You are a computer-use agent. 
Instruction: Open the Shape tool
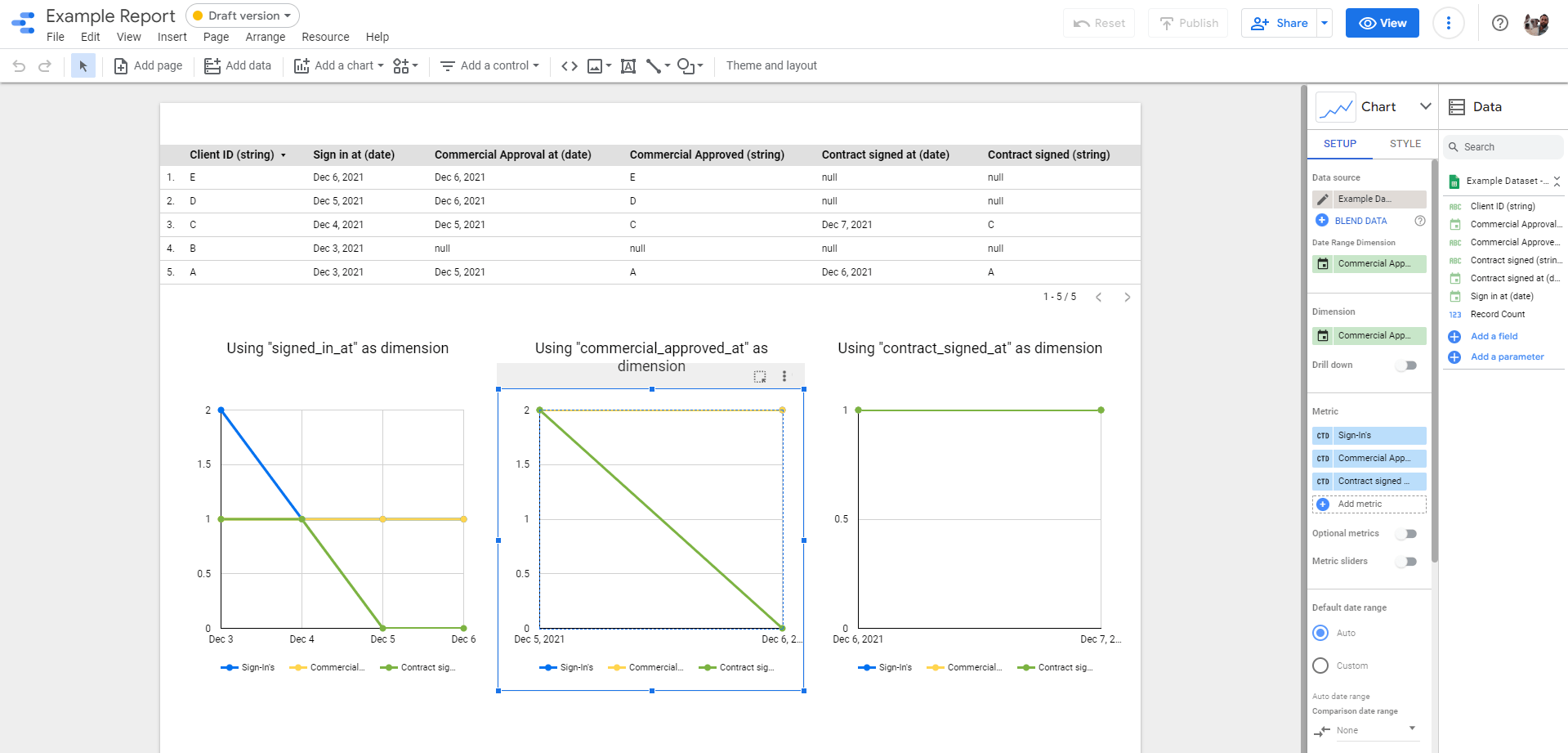[686, 65]
